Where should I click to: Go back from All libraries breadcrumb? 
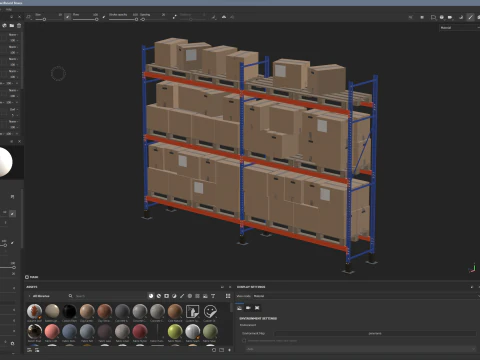(29, 296)
